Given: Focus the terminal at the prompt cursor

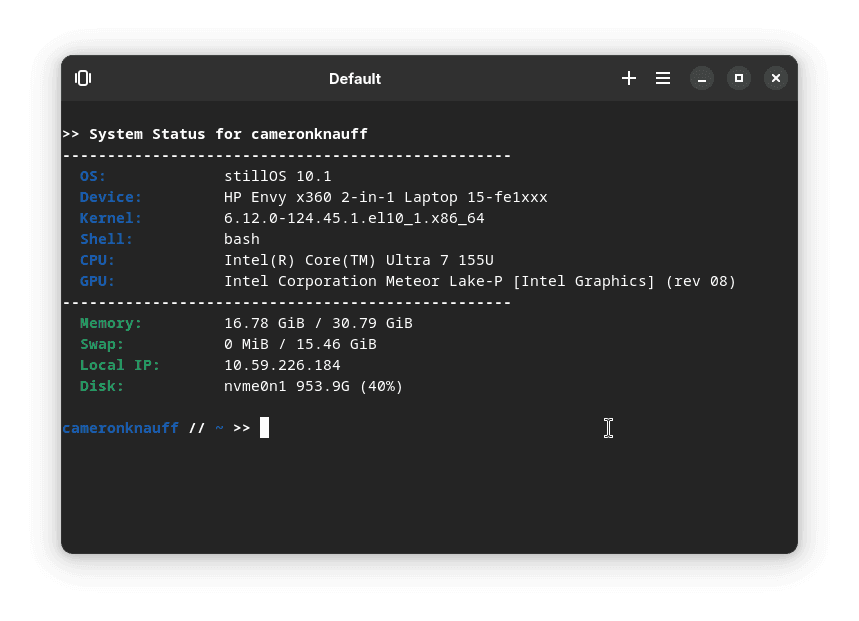Looking at the screenshot, I should pyautogui.click(x=264, y=428).
